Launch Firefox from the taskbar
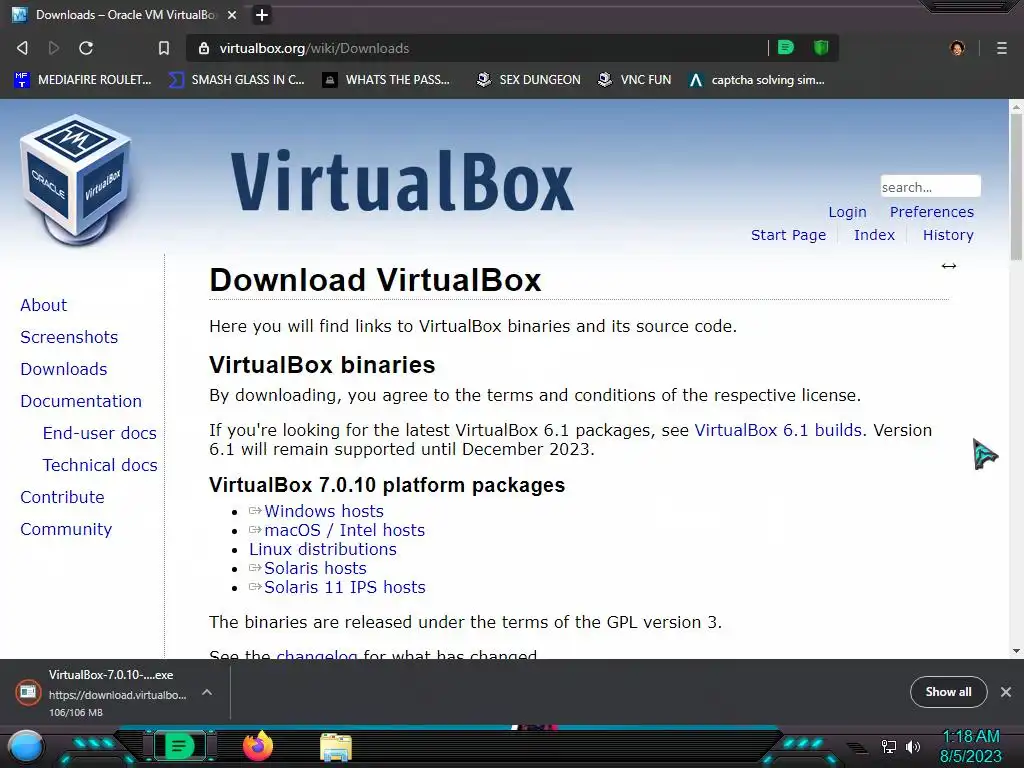This screenshot has height=768, width=1024. click(x=257, y=746)
